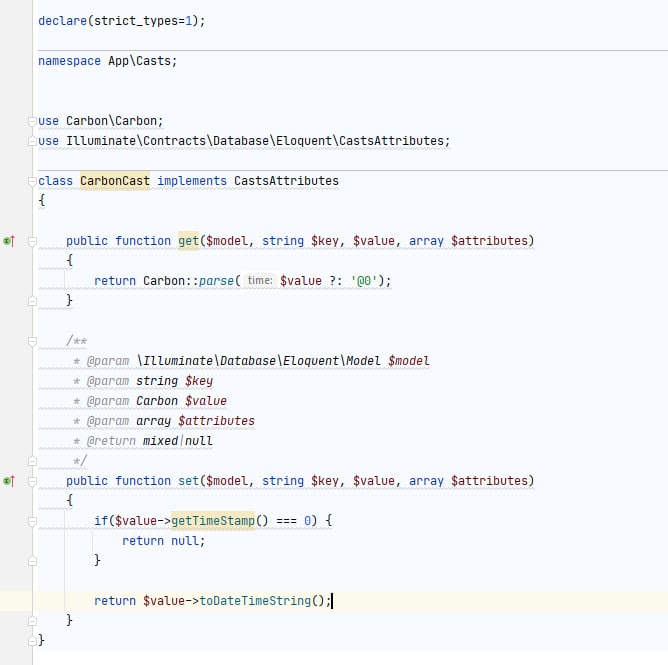Collapse the get function fold marker
This screenshot has width=668, height=665.
coord(32,241)
